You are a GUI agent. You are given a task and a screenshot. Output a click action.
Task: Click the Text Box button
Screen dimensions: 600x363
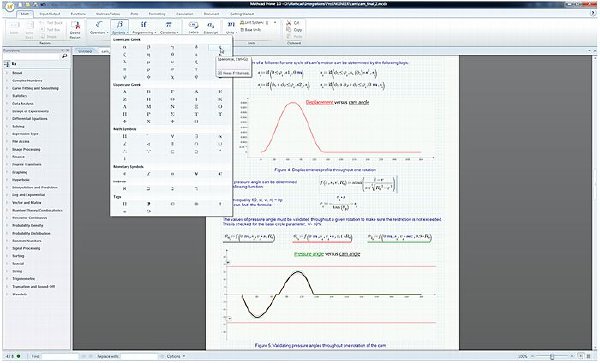[x=50, y=30]
